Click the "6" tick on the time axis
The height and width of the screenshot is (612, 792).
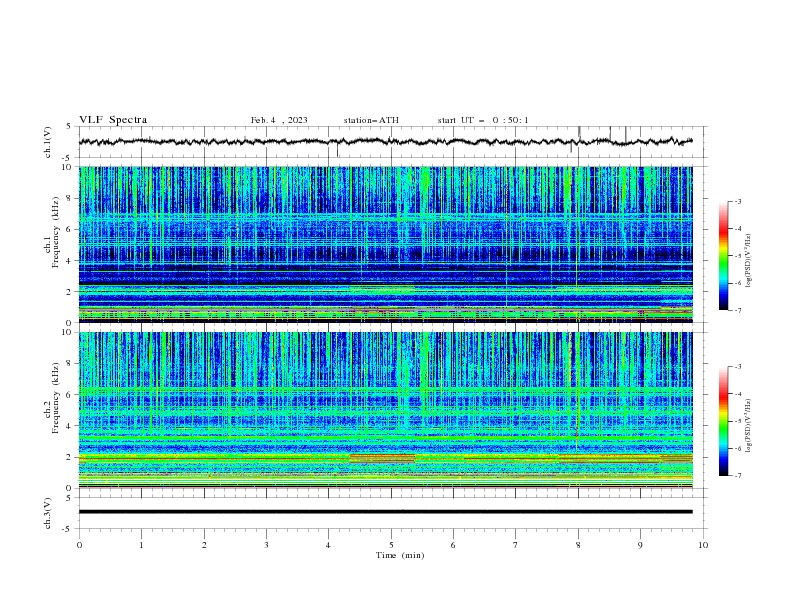[453, 545]
